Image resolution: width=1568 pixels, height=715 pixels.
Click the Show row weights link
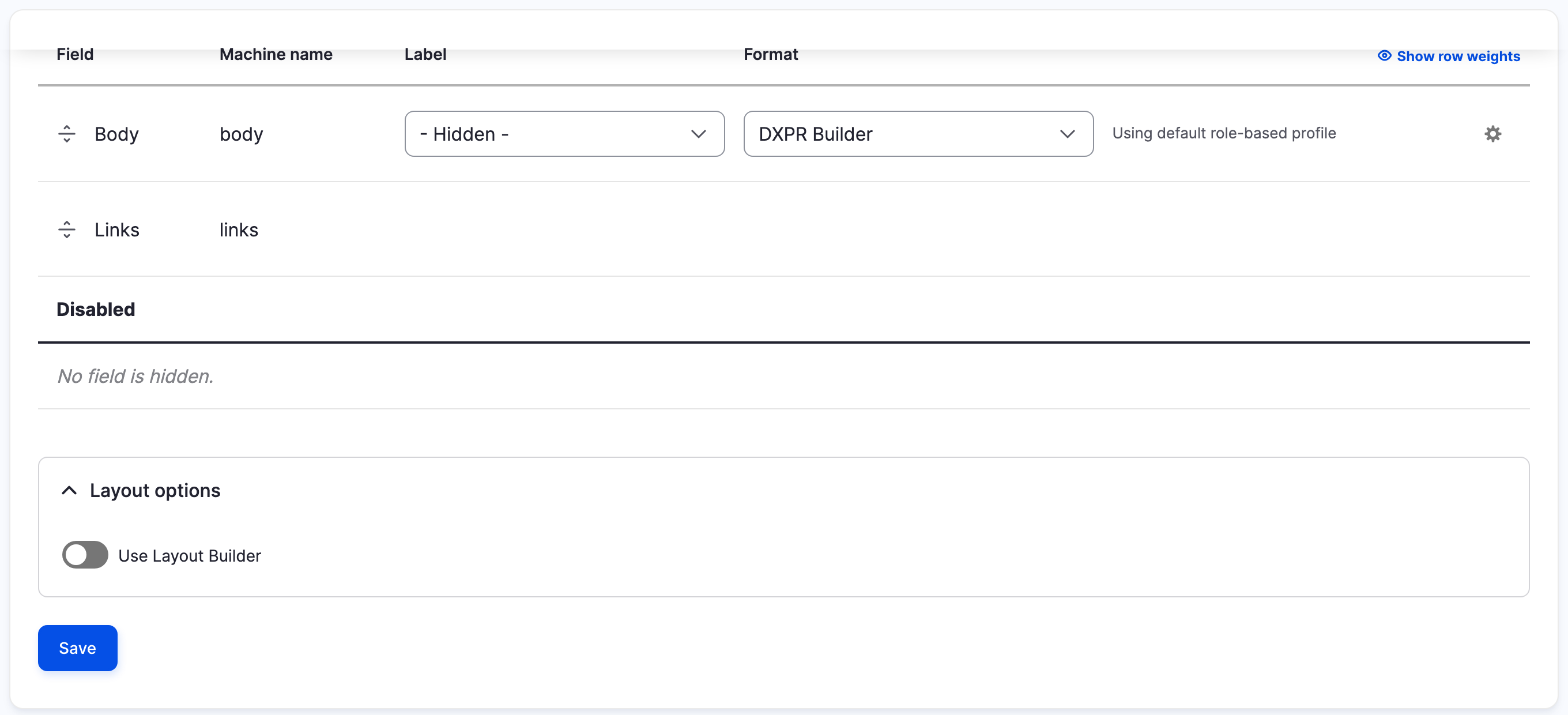1449,56
